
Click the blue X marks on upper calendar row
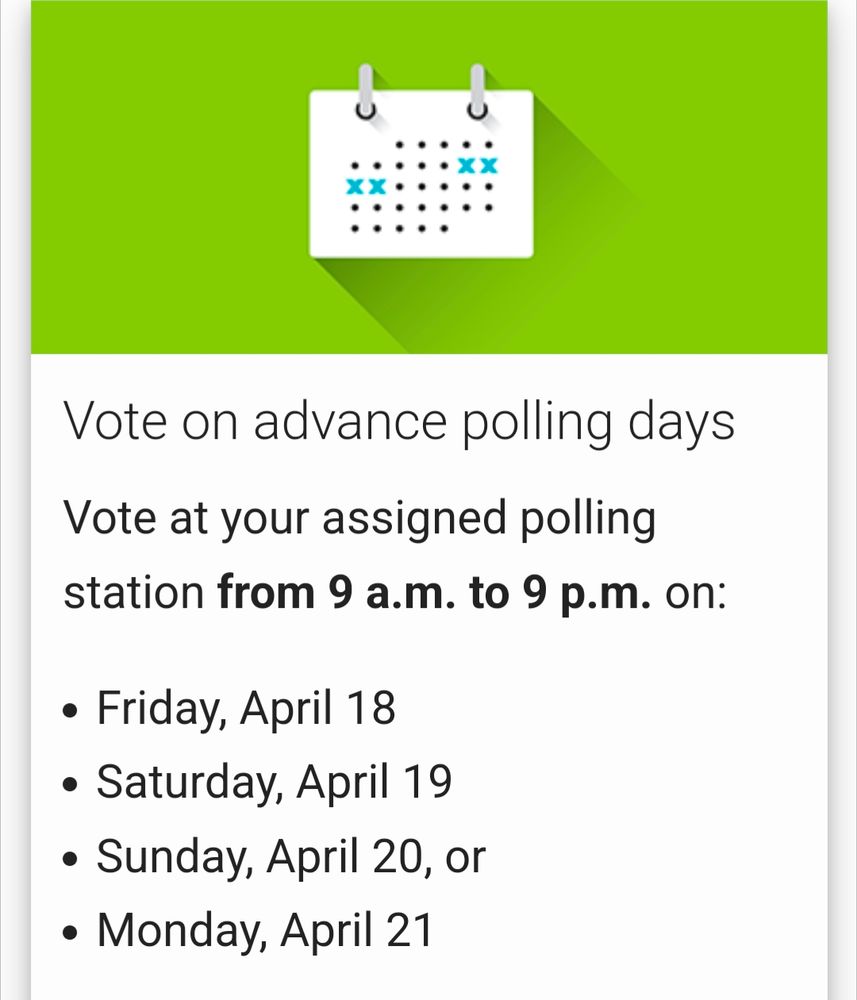477,166
